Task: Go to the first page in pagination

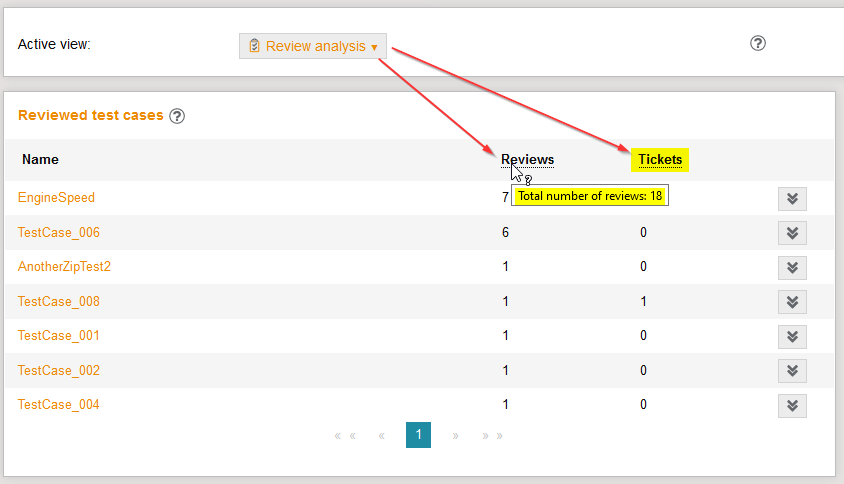Action: pos(345,436)
